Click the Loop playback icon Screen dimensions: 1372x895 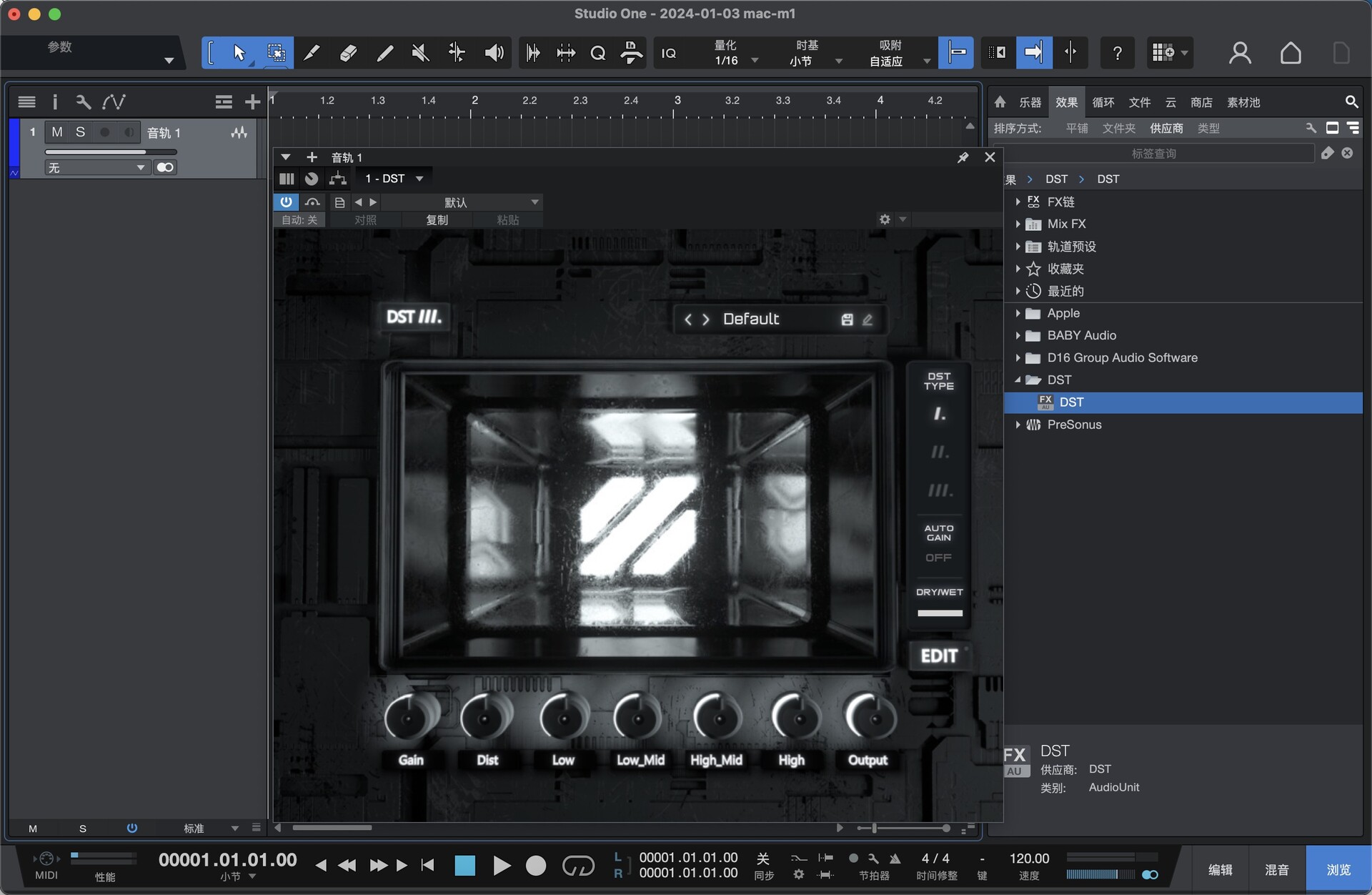click(580, 864)
